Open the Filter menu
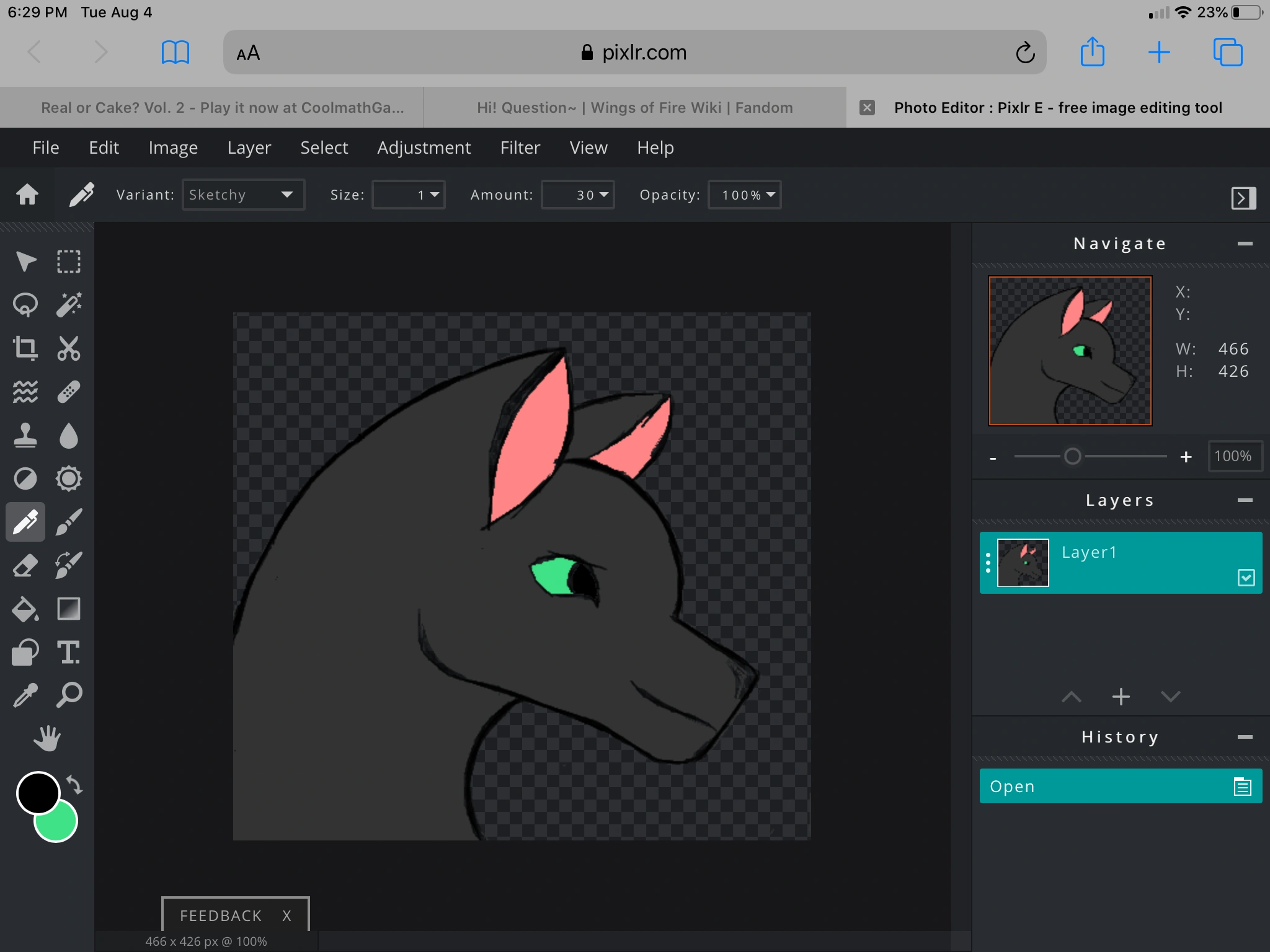Screen dimensions: 1270x952 point(520,148)
